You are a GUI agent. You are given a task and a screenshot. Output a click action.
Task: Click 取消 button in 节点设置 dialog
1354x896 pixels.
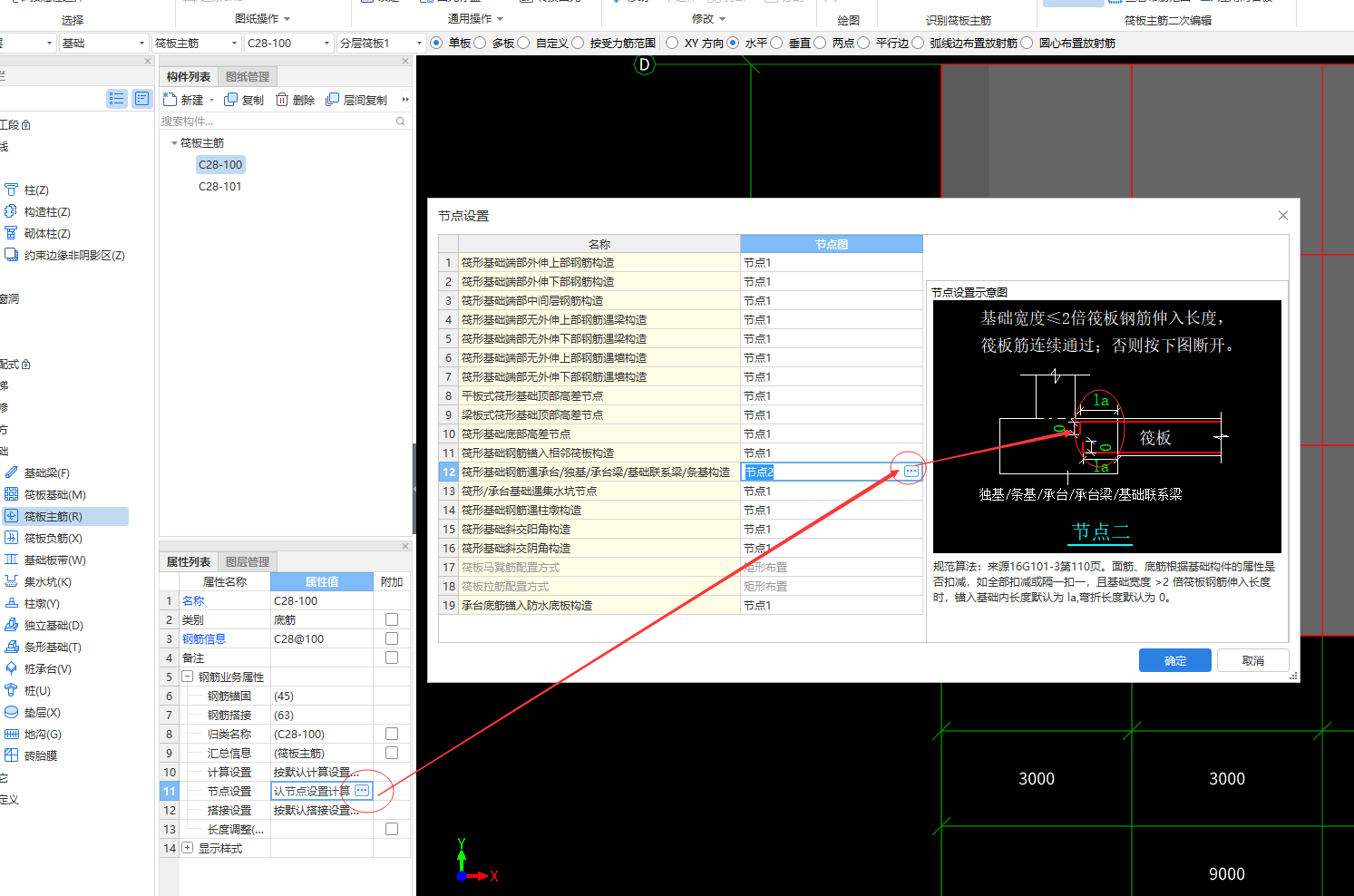point(1253,660)
